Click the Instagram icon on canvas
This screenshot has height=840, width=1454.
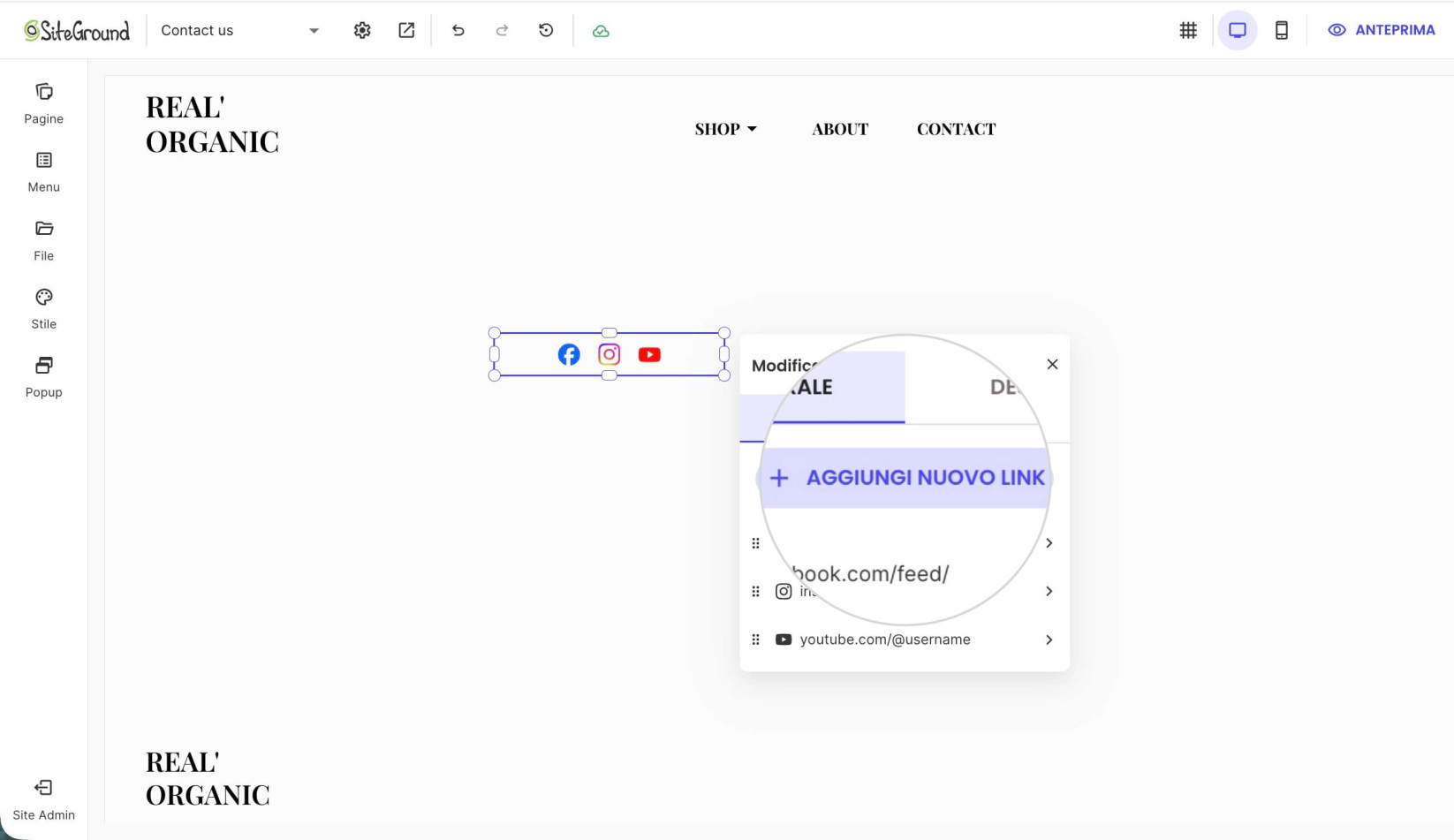pos(609,354)
